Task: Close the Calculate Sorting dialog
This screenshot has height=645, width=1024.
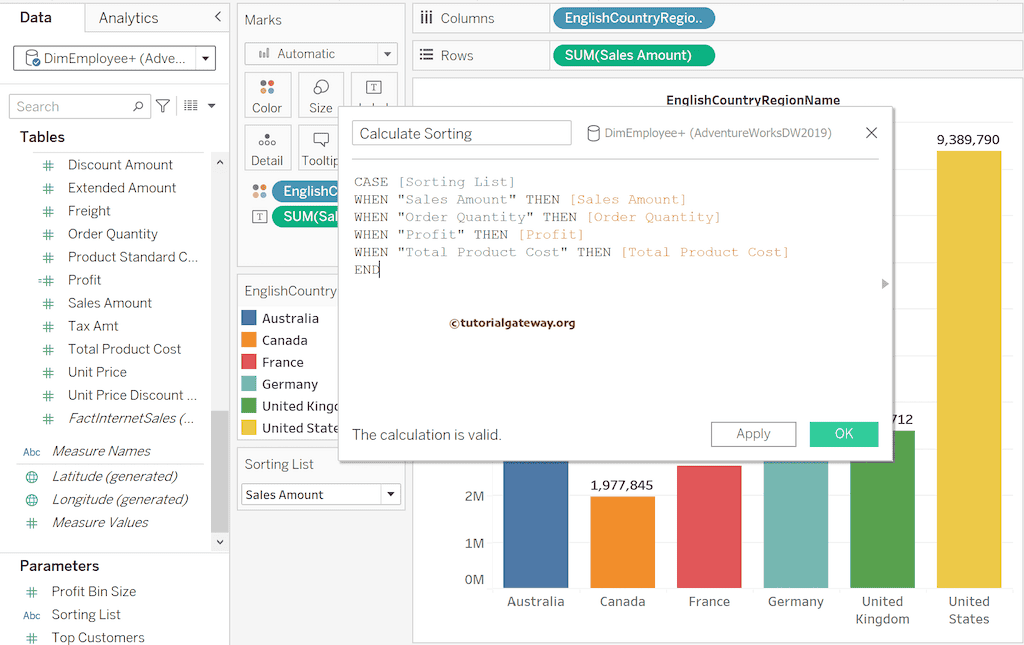Action: coord(871,133)
